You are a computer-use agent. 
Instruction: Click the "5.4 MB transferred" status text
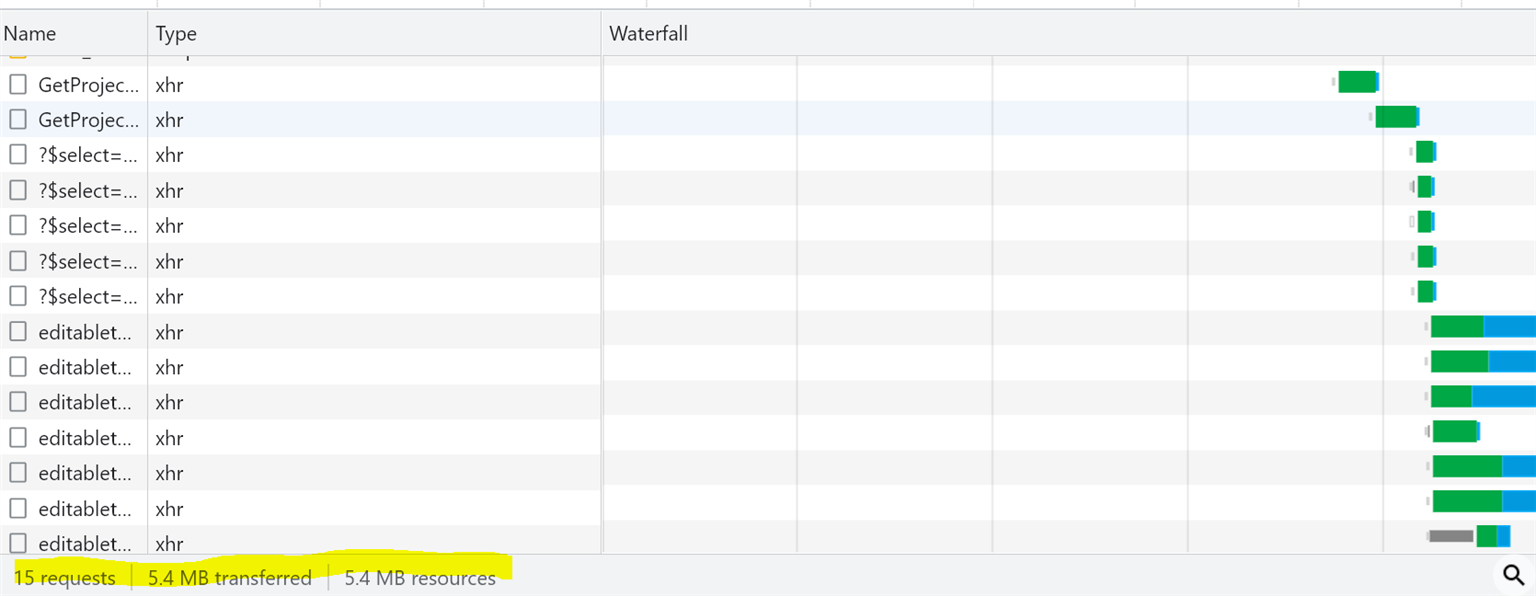tap(230, 578)
